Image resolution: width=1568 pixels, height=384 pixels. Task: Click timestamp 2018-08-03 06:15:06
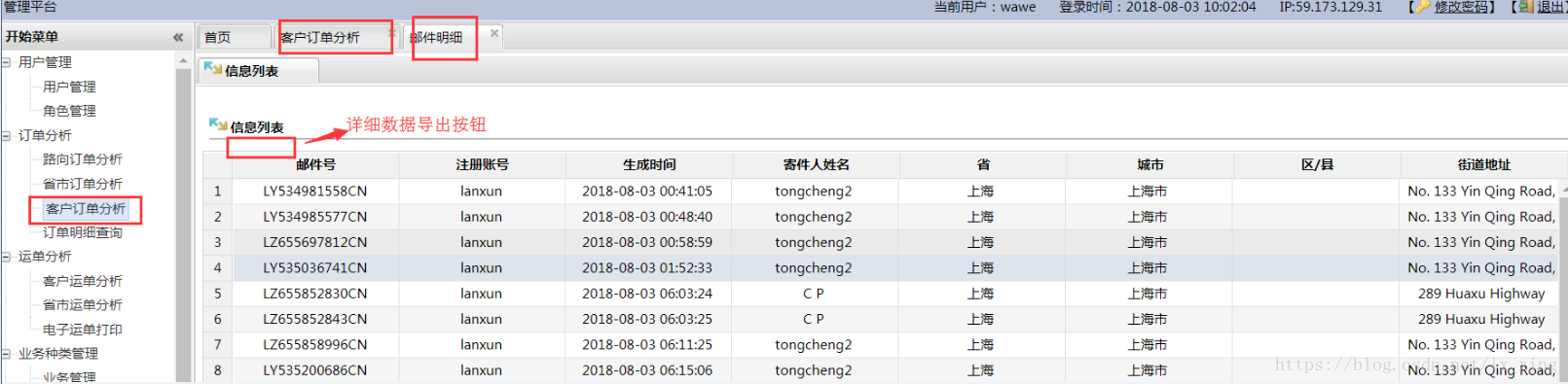click(x=647, y=370)
